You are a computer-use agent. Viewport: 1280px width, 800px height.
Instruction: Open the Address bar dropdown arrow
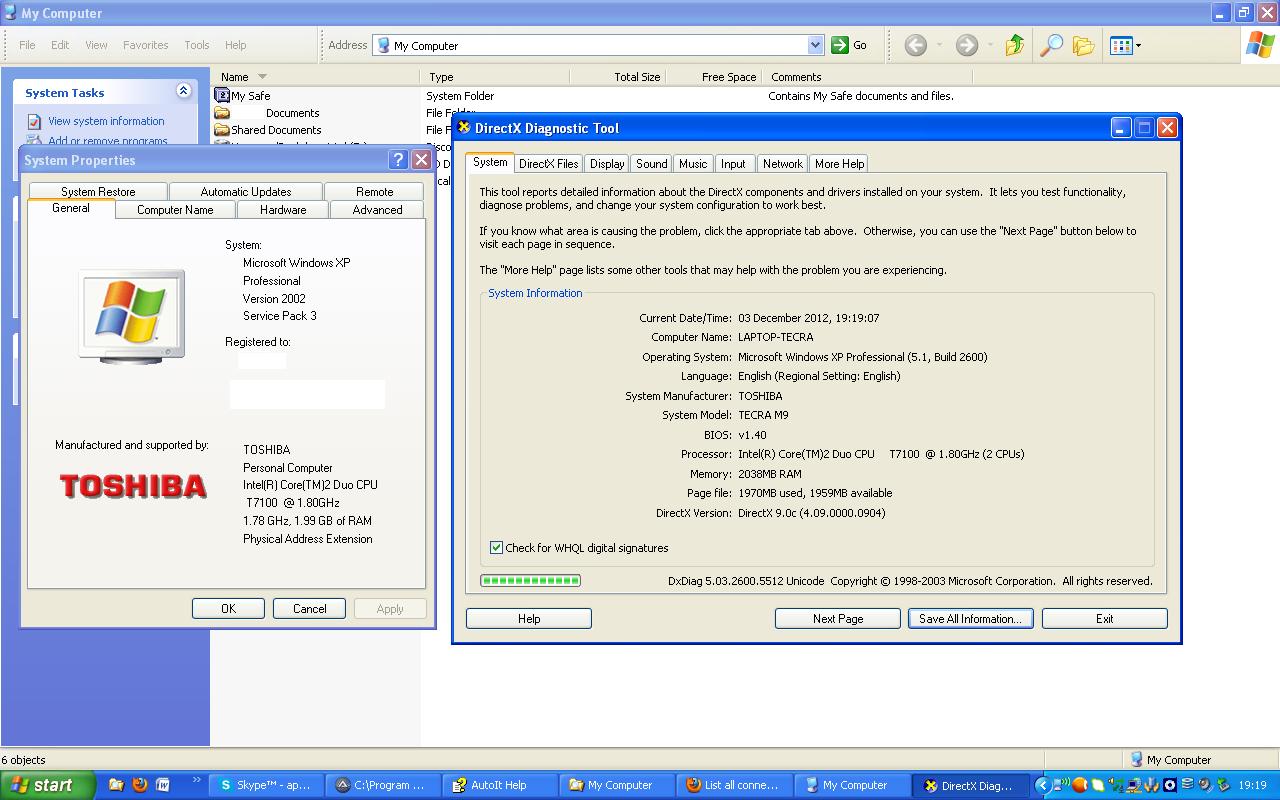click(x=815, y=45)
